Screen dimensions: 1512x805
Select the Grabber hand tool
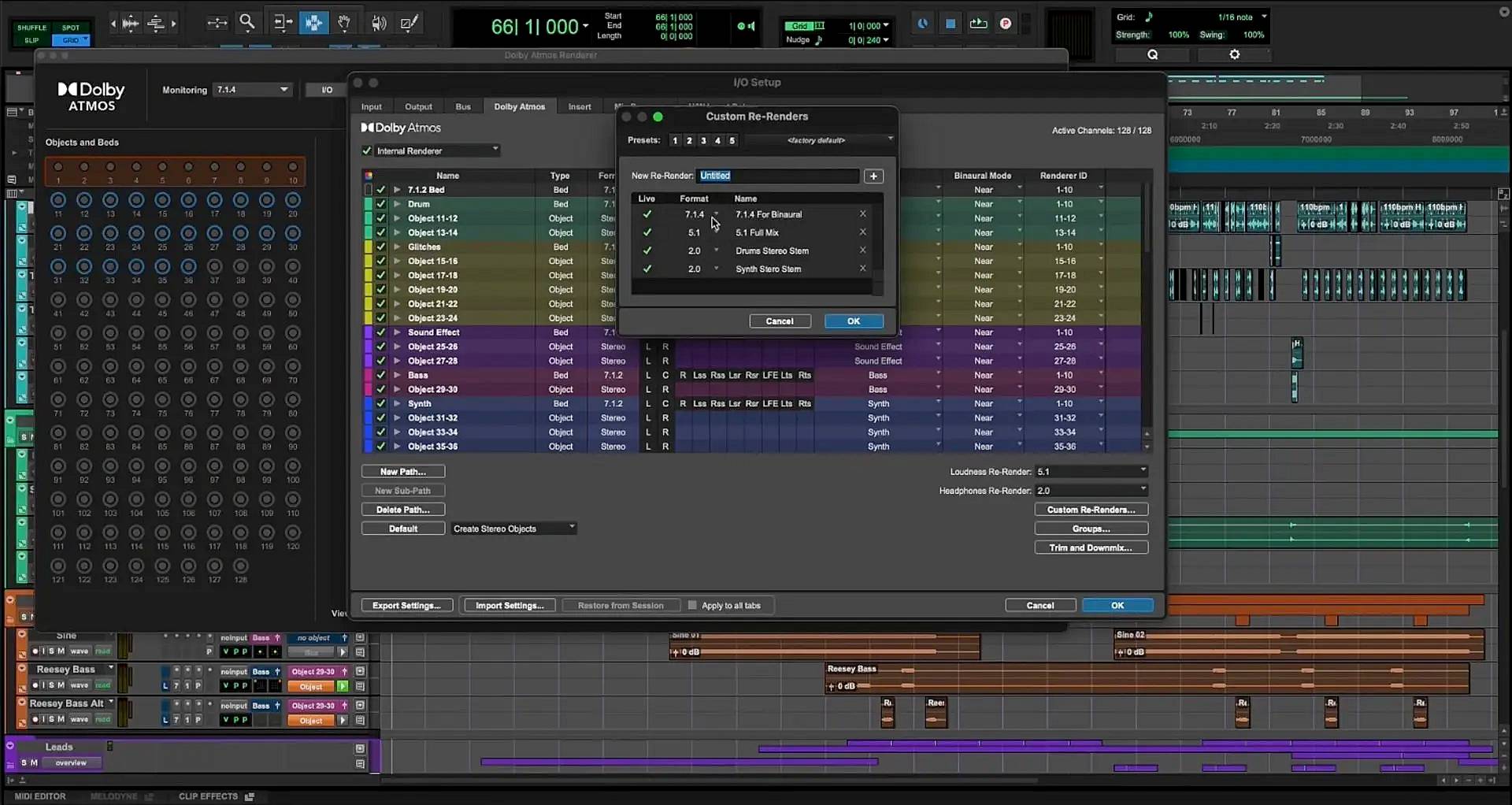(344, 23)
